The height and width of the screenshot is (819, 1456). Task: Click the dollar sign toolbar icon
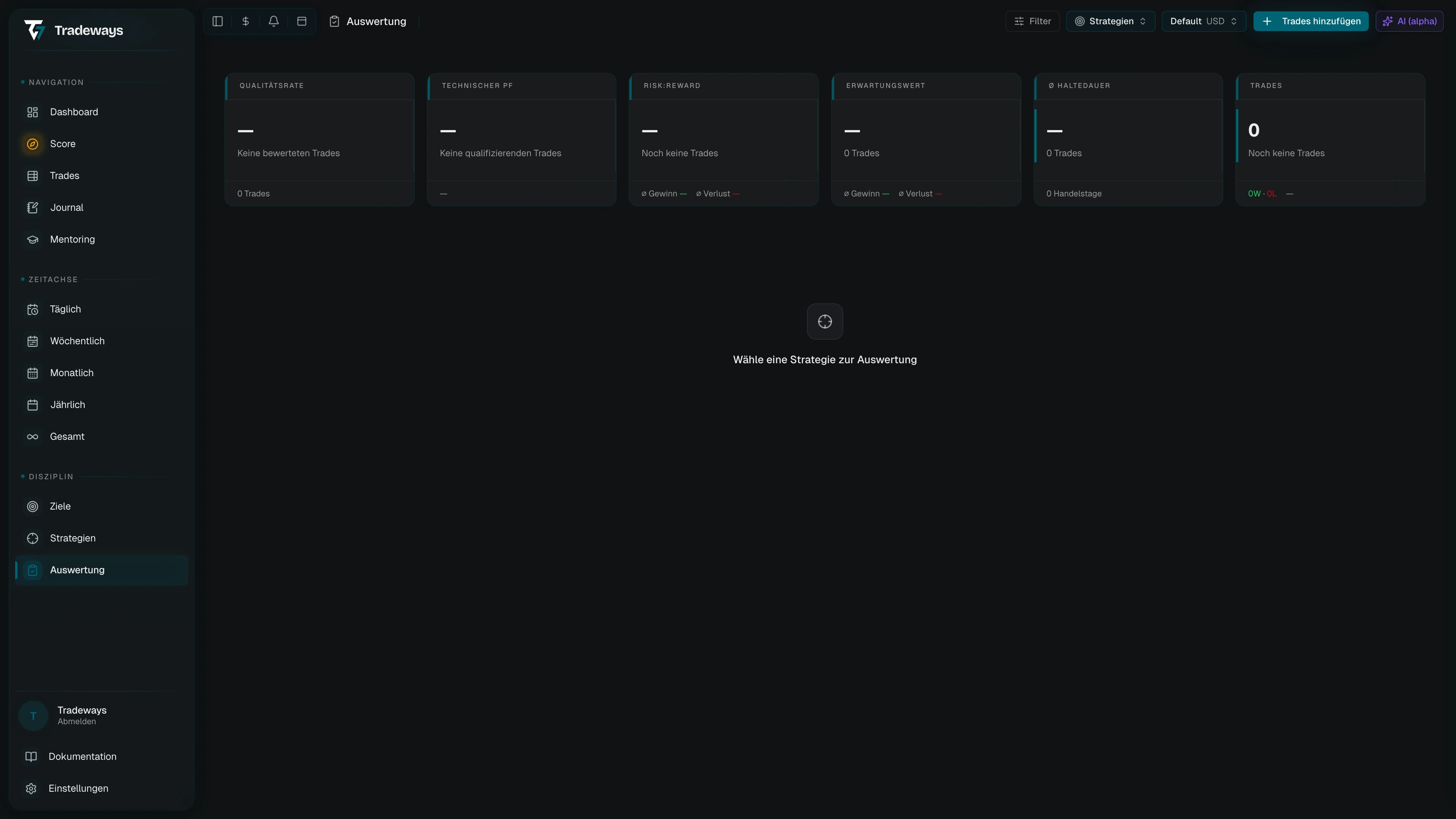[245, 22]
